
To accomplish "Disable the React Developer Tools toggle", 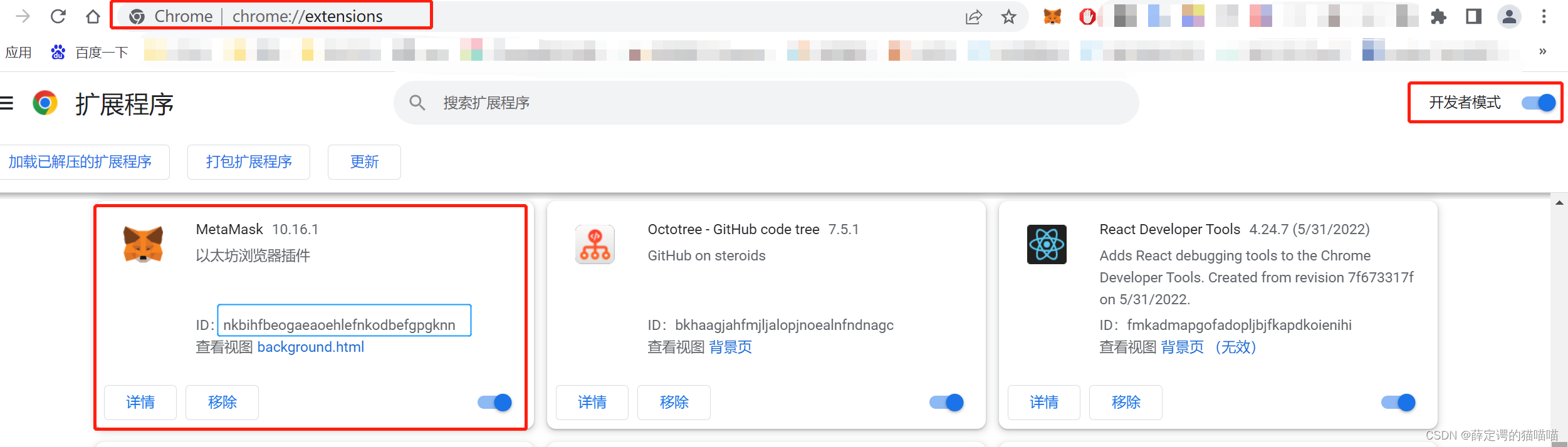I will tap(1398, 403).
